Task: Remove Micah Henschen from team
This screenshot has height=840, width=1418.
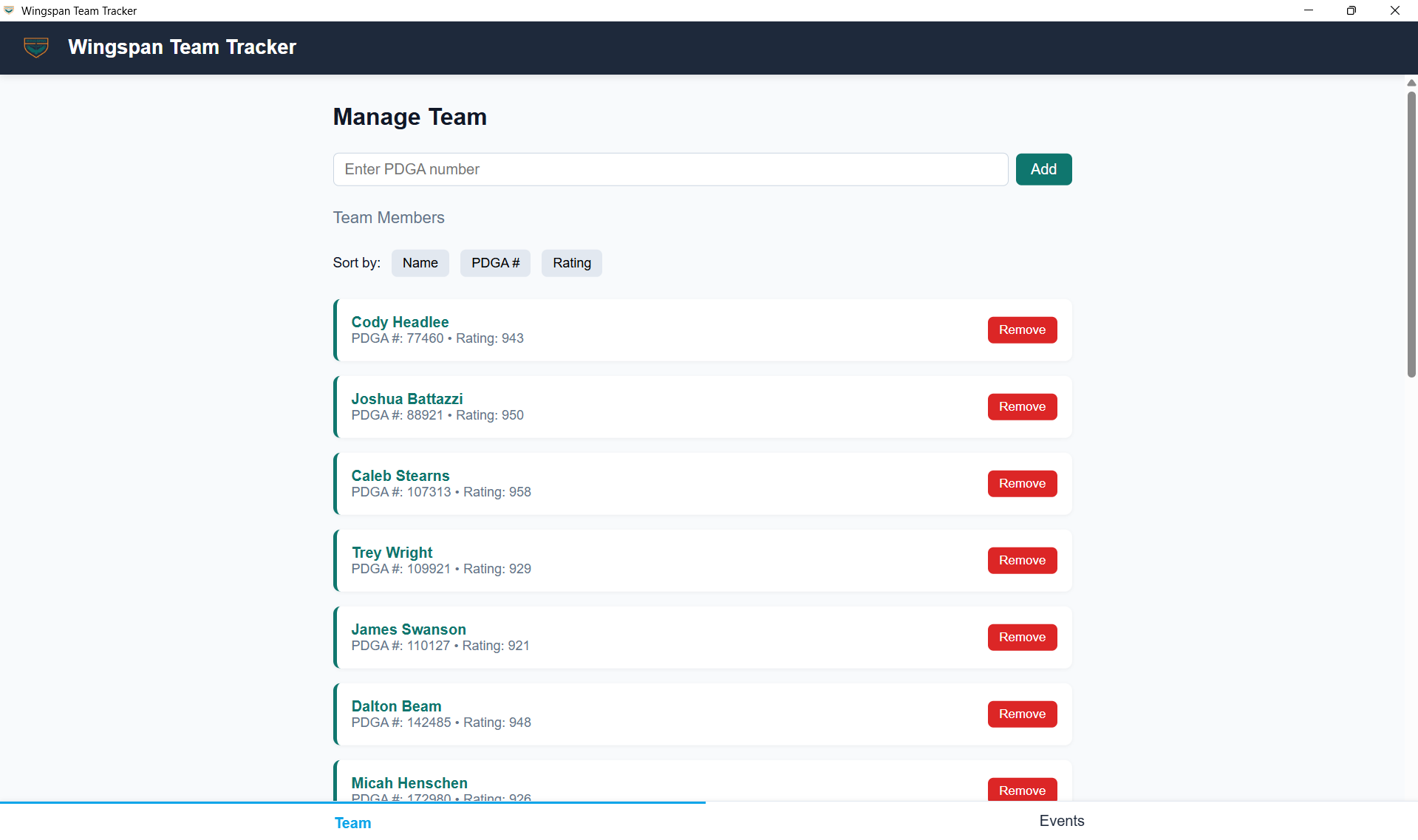Action: point(1021,790)
